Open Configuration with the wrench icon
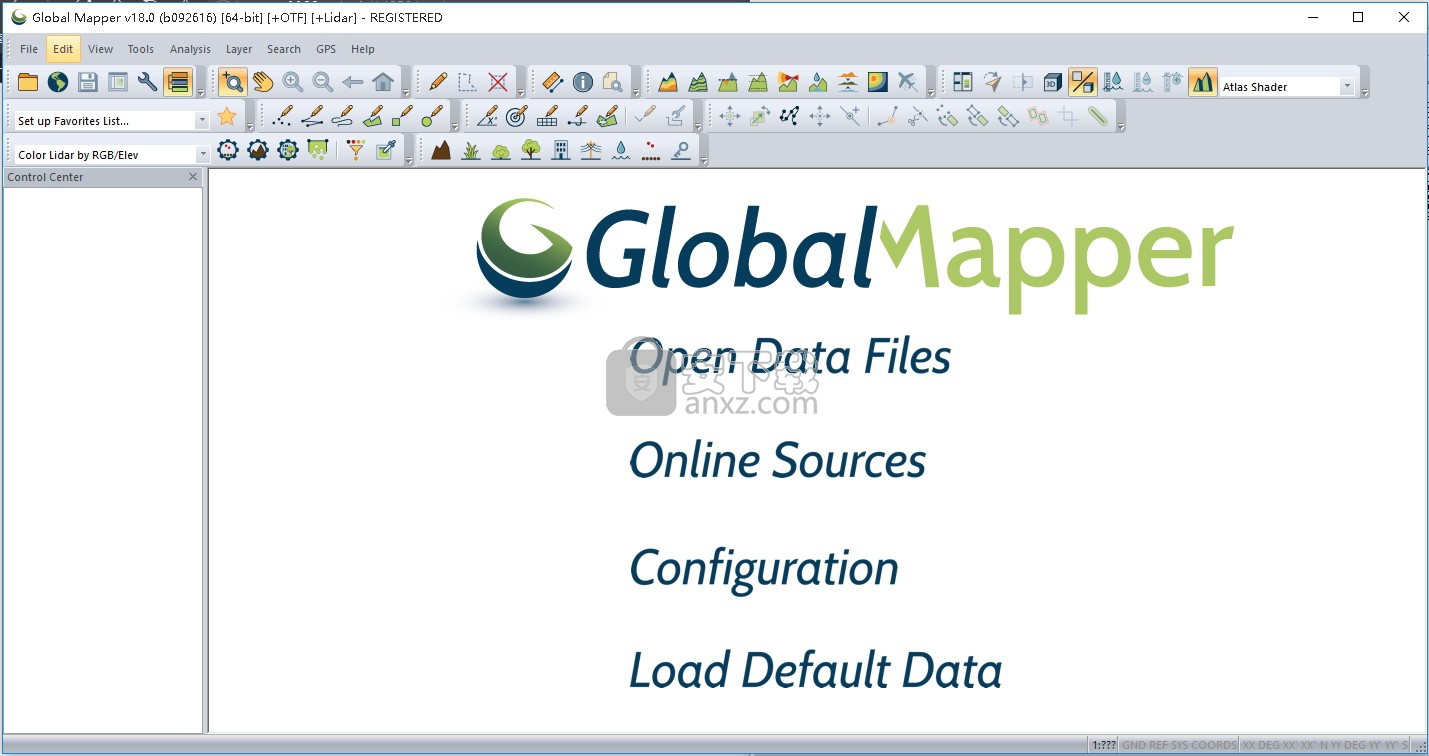This screenshot has width=1429, height=756. (147, 82)
